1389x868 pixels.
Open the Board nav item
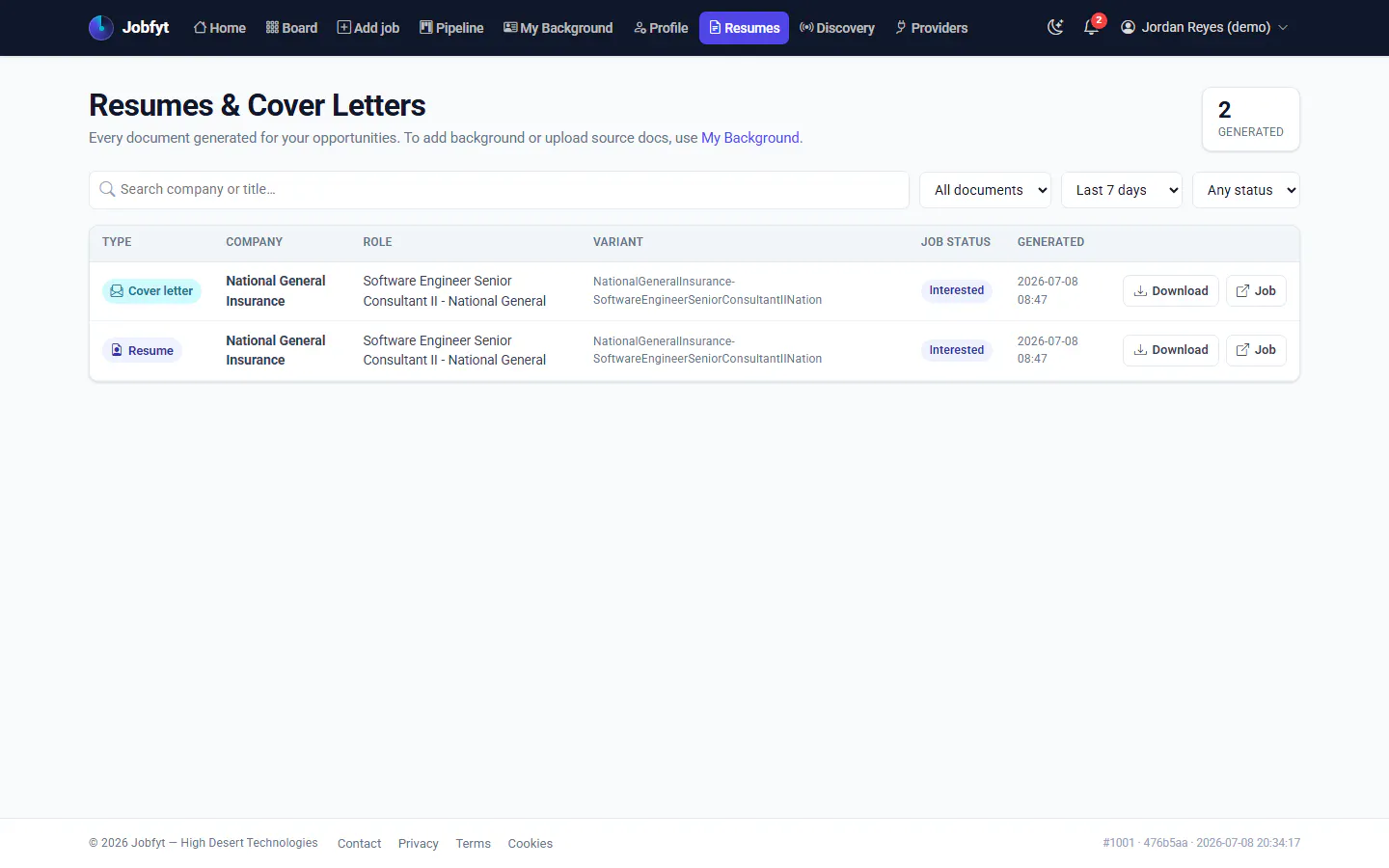coord(291,28)
